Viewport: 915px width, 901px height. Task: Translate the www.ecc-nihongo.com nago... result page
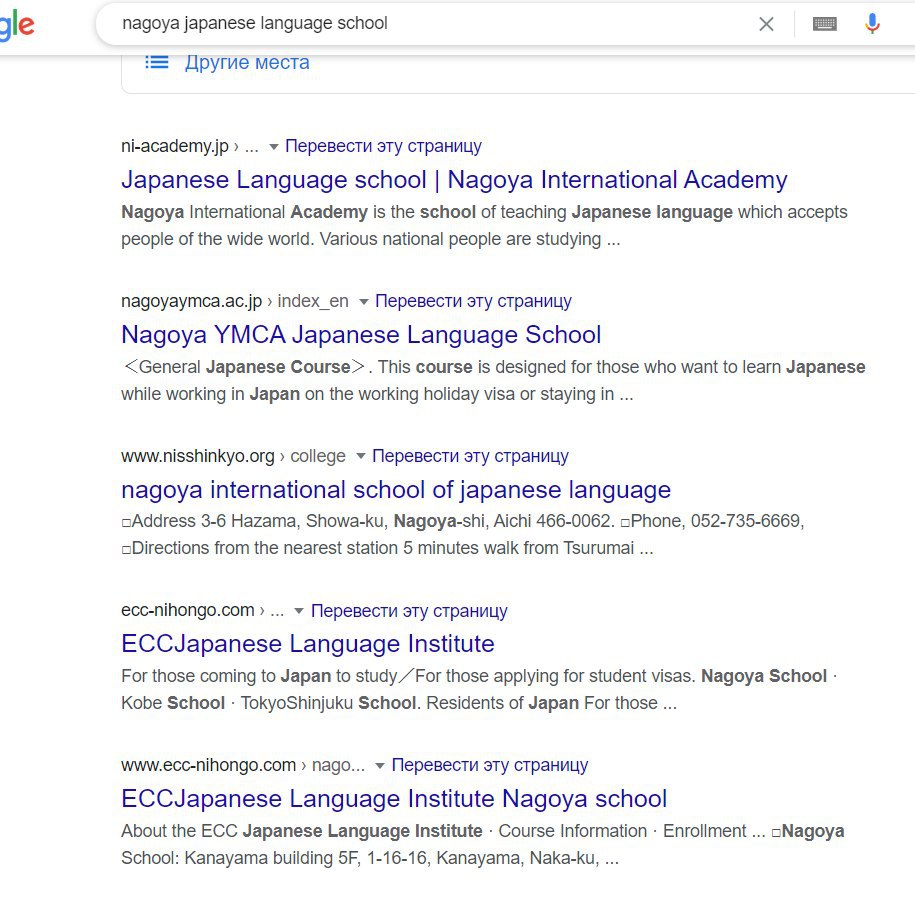(490, 765)
